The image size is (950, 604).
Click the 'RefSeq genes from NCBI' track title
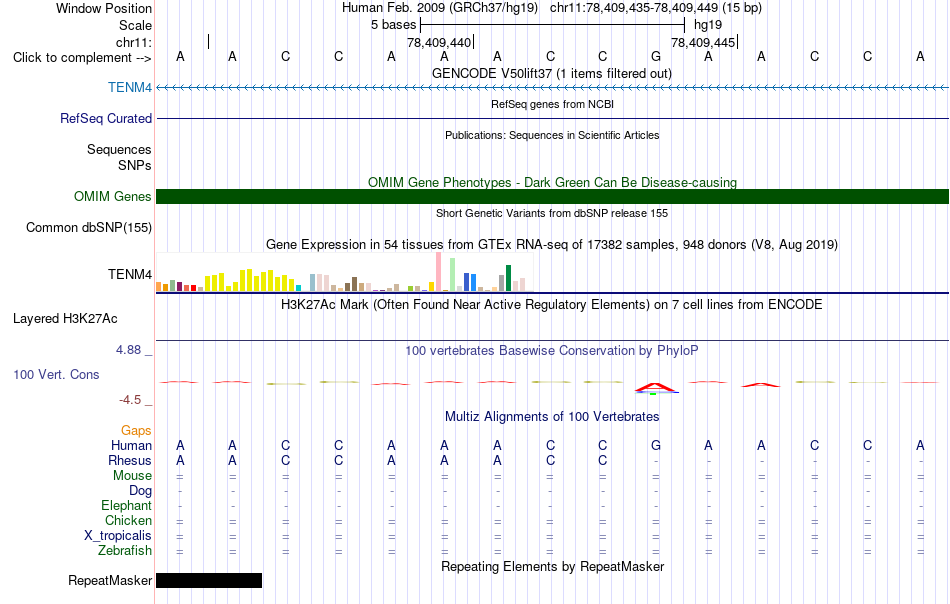552,104
